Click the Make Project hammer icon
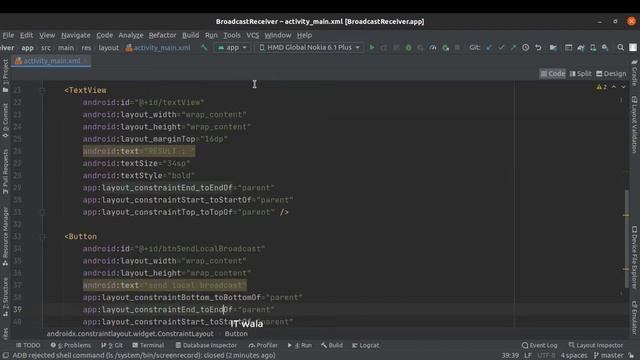The image size is (640, 360). (204, 48)
